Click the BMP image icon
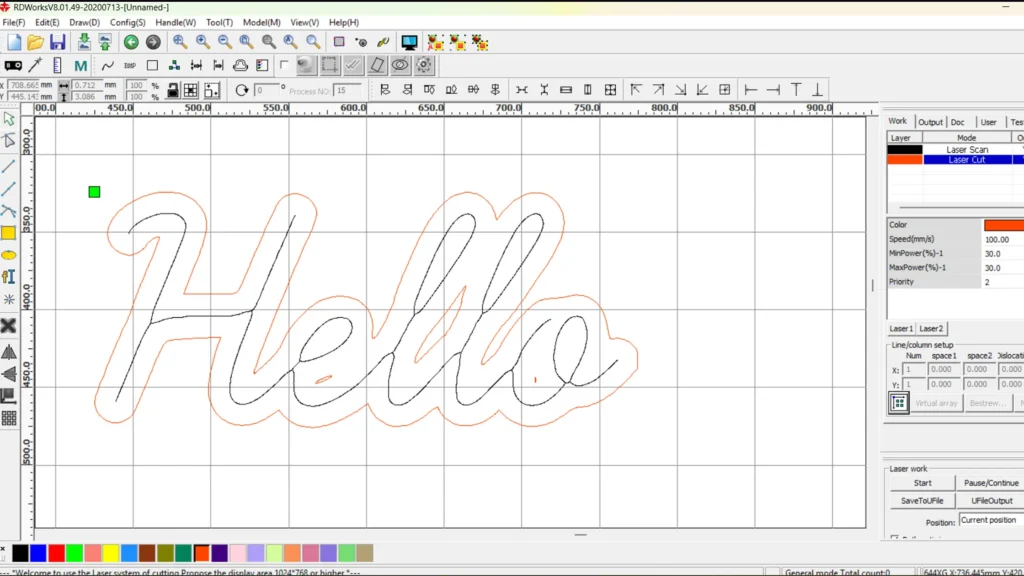The height and width of the screenshot is (576, 1024). (130, 65)
